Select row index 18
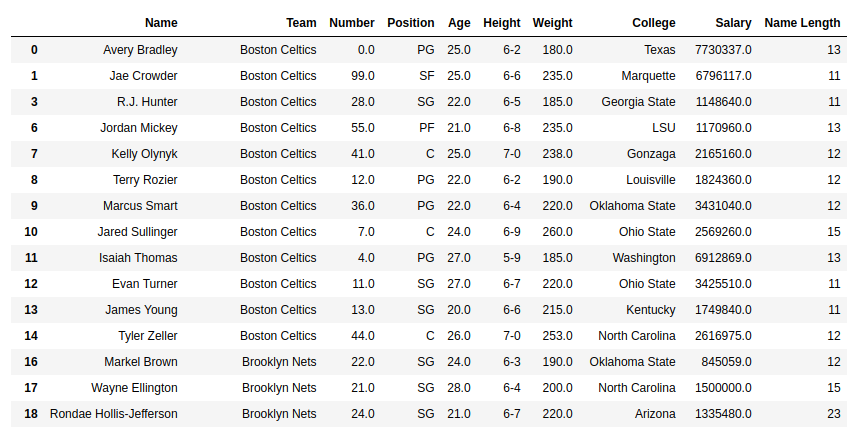The width and height of the screenshot is (851, 429). click(x=31, y=414)
